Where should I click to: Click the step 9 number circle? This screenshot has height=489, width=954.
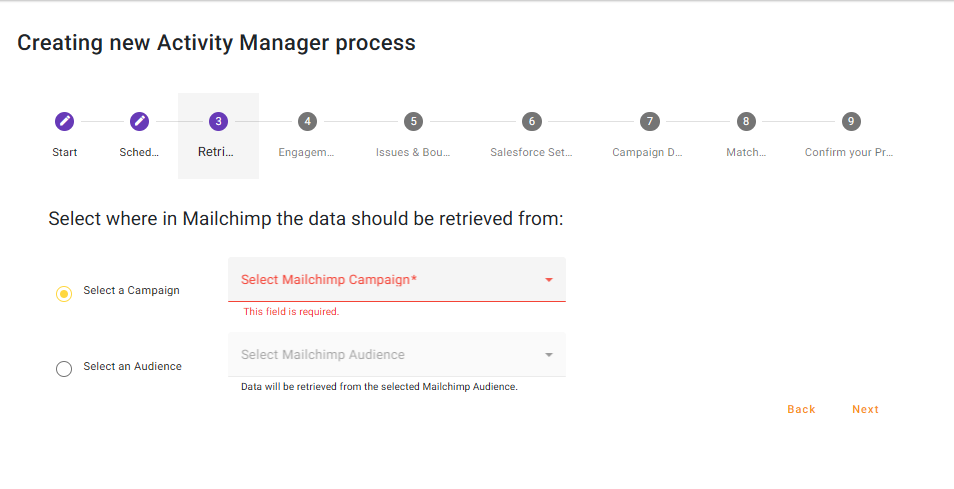coord(850,121)
